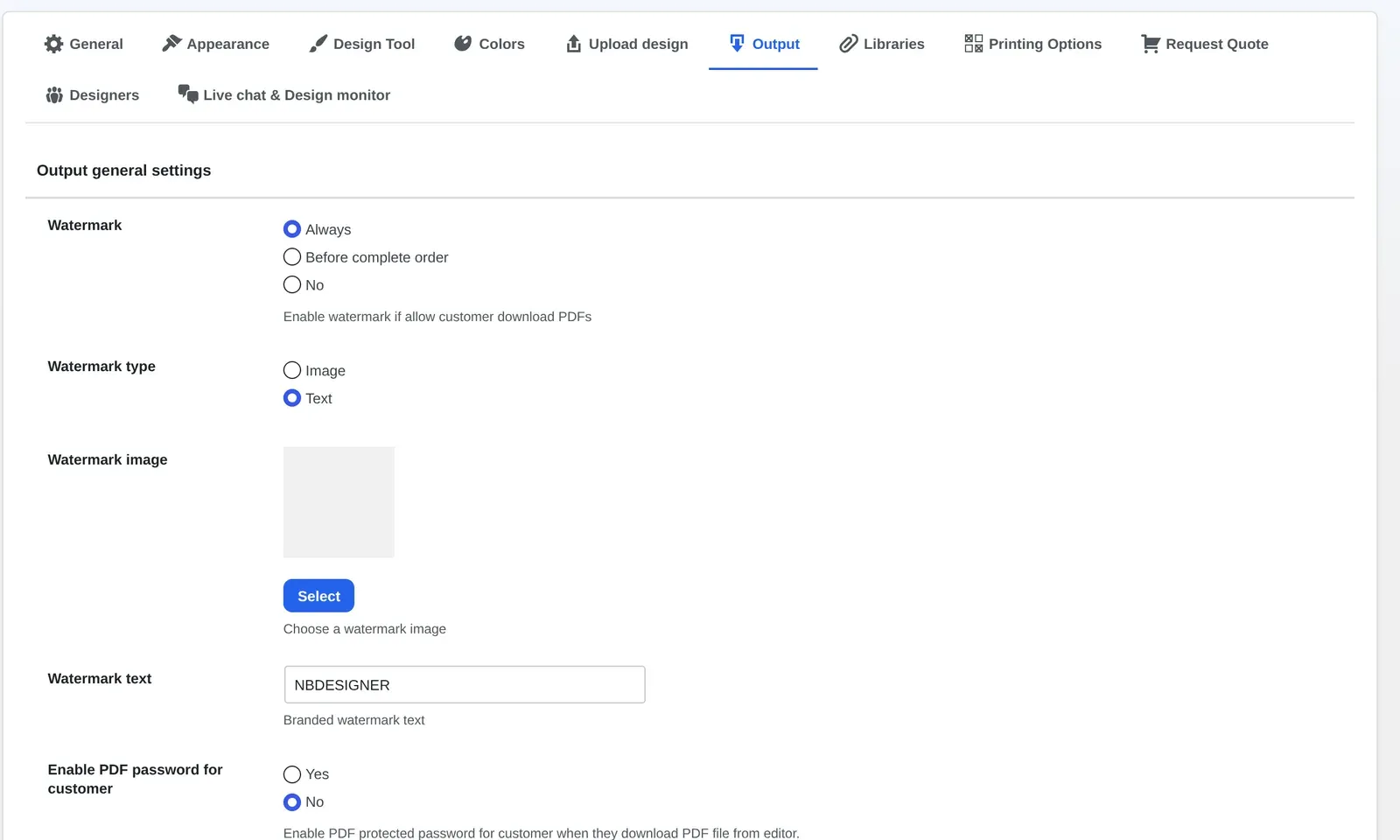1400x840 pixels.
Task: Switch to the Appearance tab
Action: click(216, 44)
